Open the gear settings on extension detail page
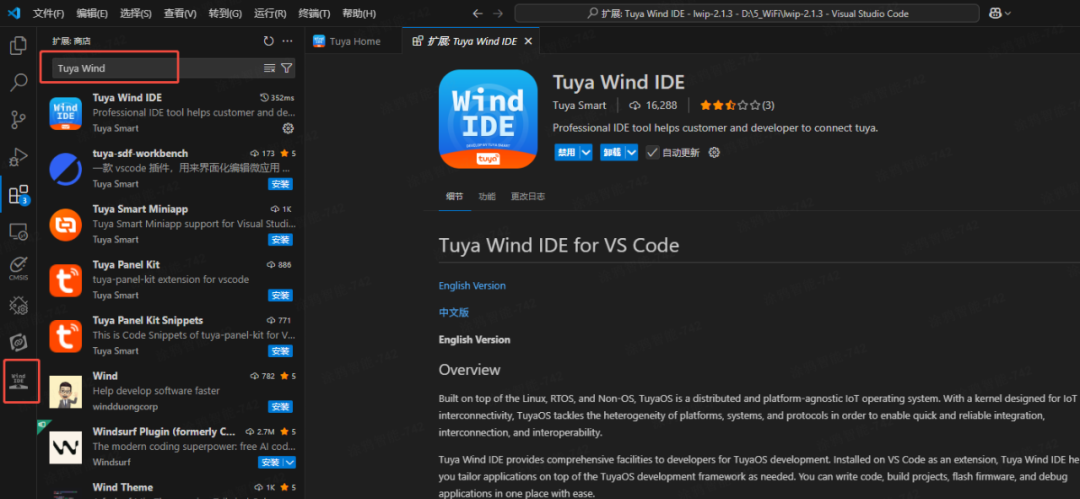This screenshot has width=1080, height=499. pyautogui.click(x=714, y=152)
